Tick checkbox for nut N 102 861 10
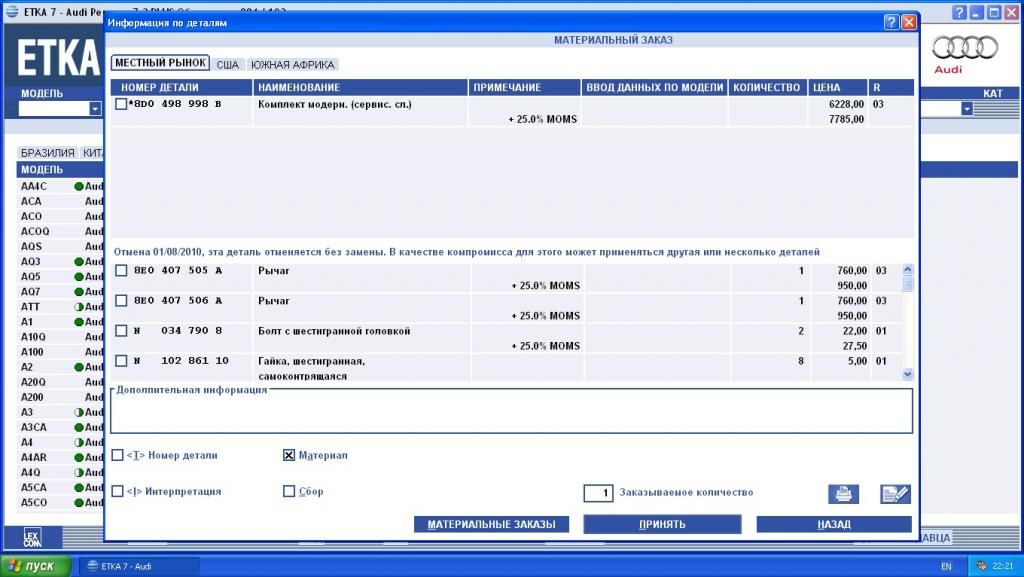1024x577 pixels. tap(121, 360)
